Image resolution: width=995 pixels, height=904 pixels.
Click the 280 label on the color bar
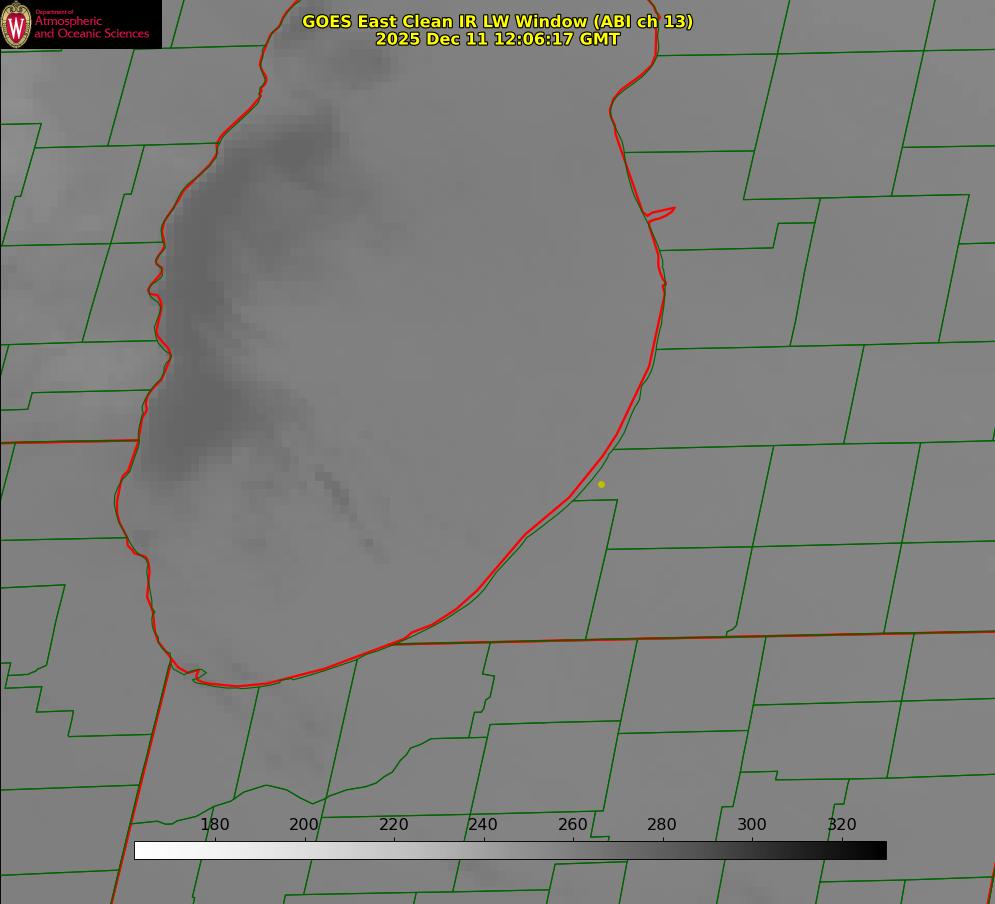(662, 824)
